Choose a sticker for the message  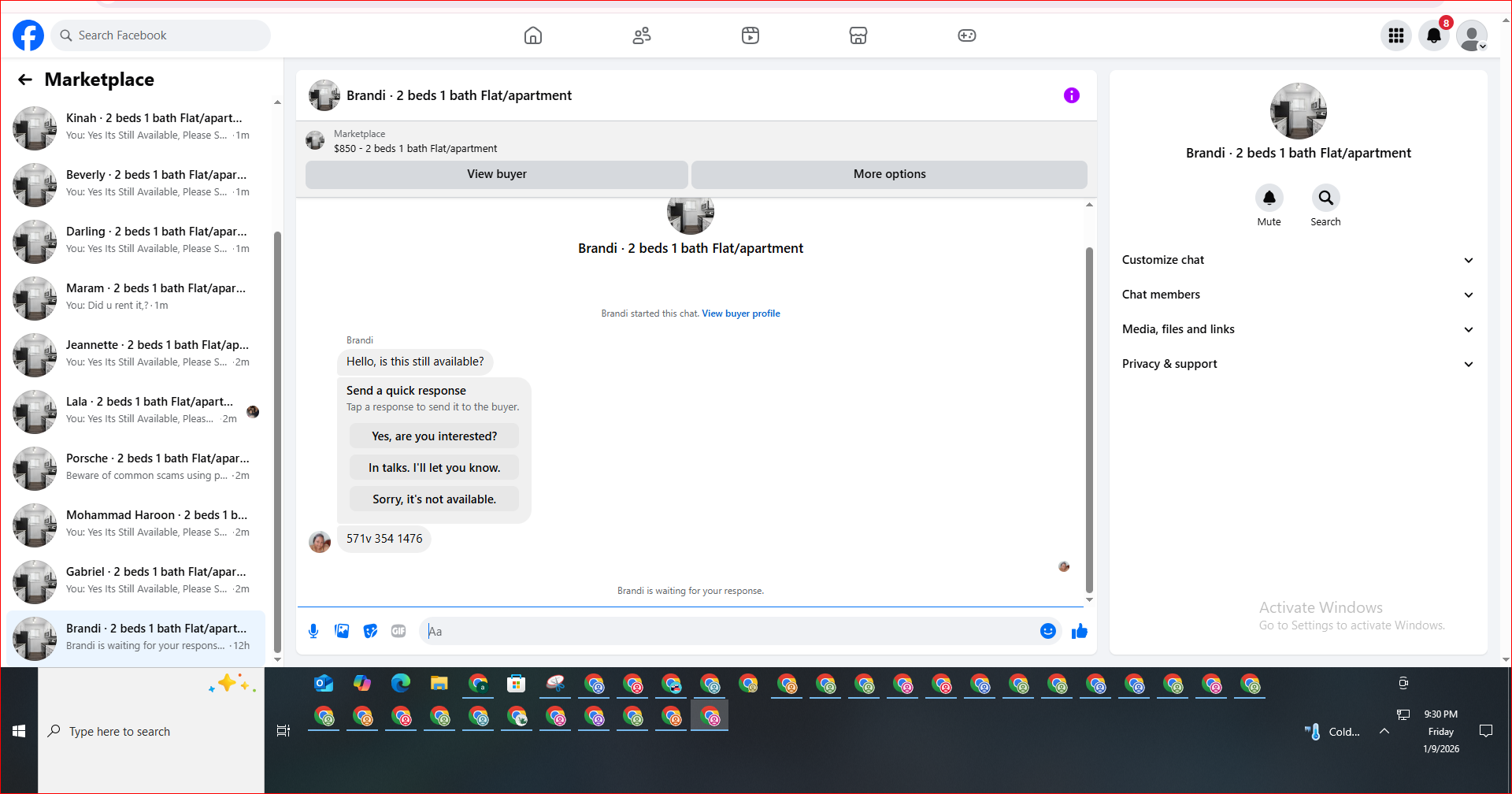tap(370, 631)
